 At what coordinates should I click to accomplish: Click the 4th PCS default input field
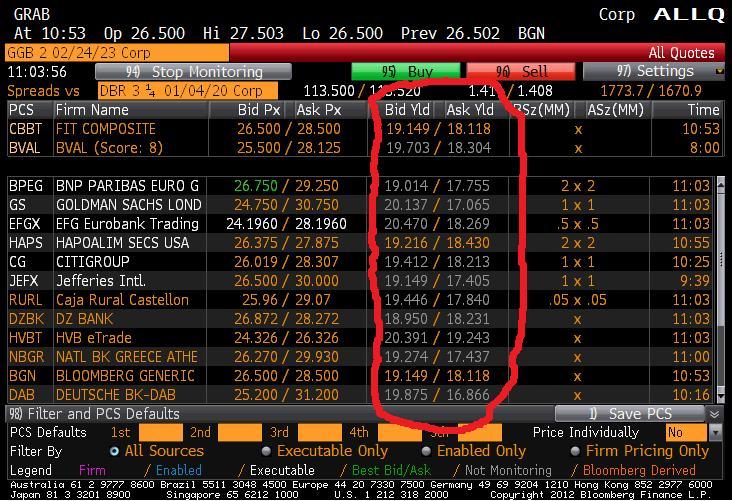400,432
